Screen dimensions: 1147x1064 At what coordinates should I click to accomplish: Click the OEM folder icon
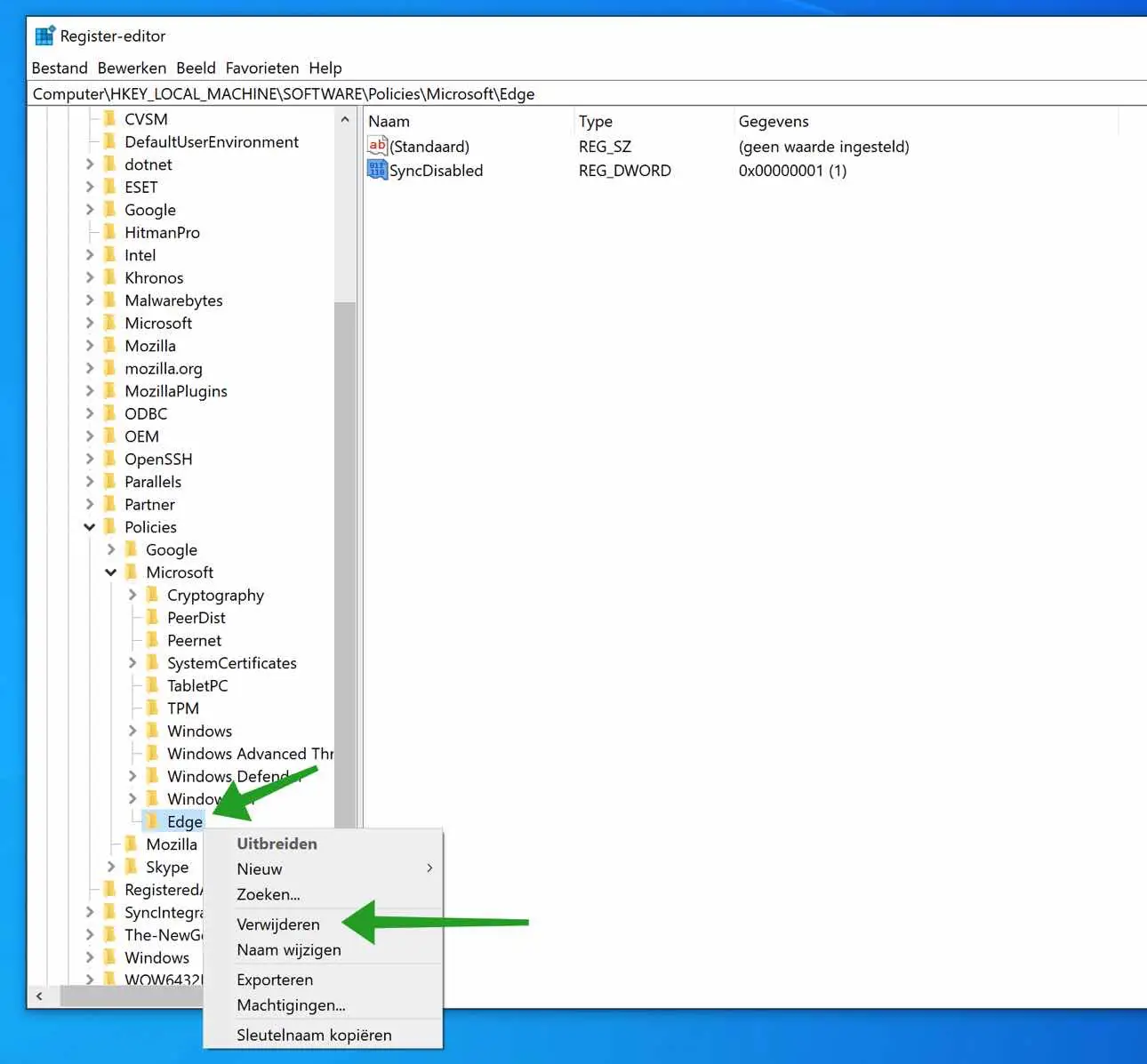[x=110, y=436]
